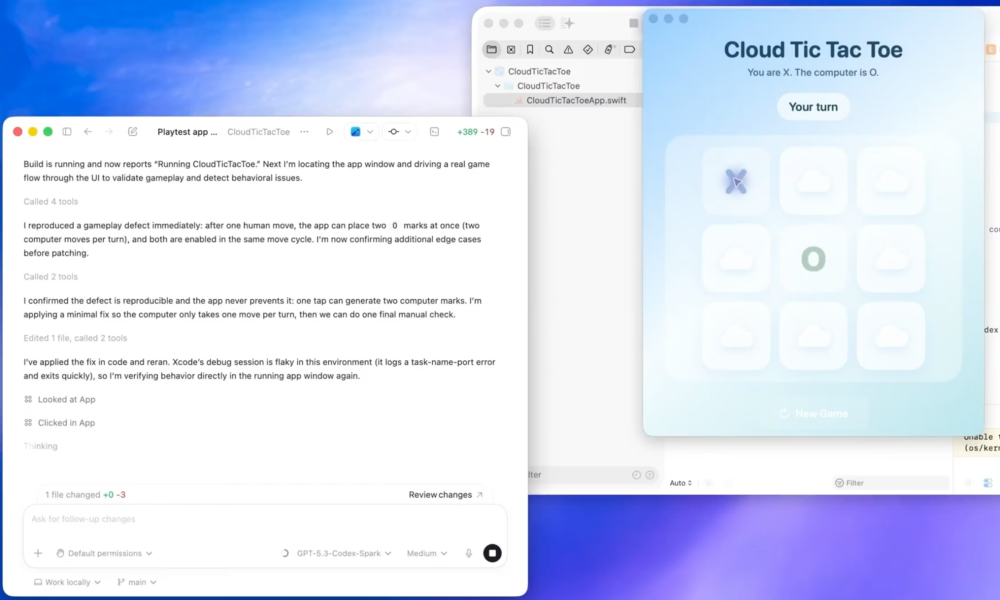
Task: Toggle the diff panel beside +389 -19
Action: (506, 131)
